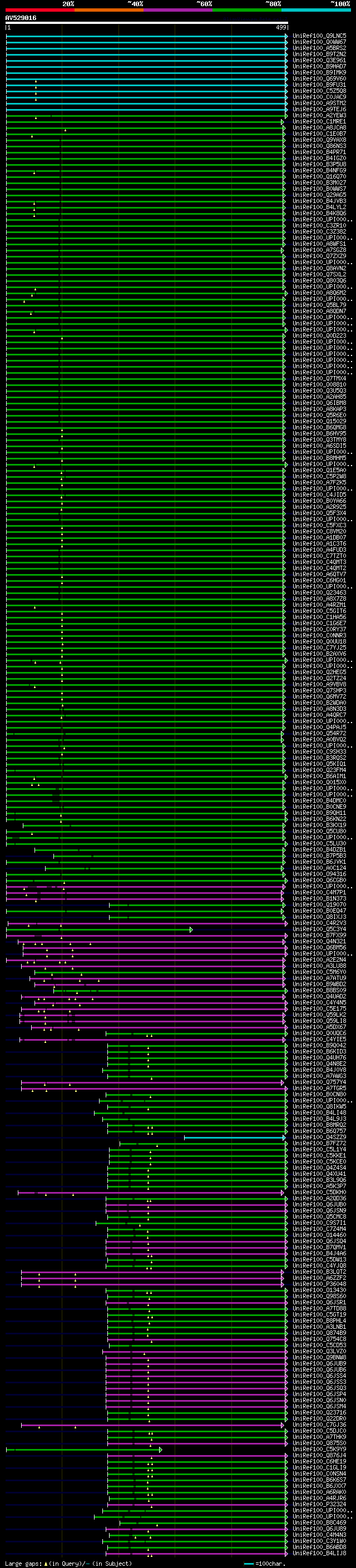Screen dimensions: 356x1568
Task: Select hit UniRef100_C0JAC9
Action: click(319, 97)
